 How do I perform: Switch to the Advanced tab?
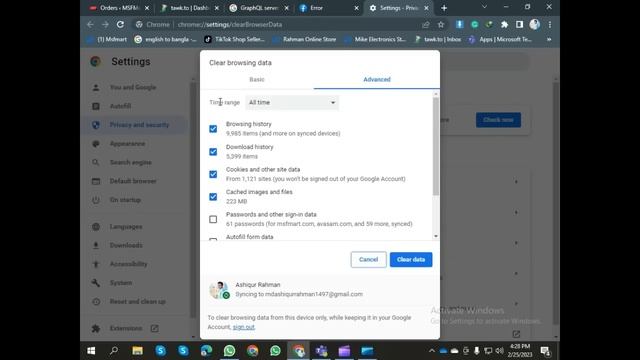pos(377,80)
